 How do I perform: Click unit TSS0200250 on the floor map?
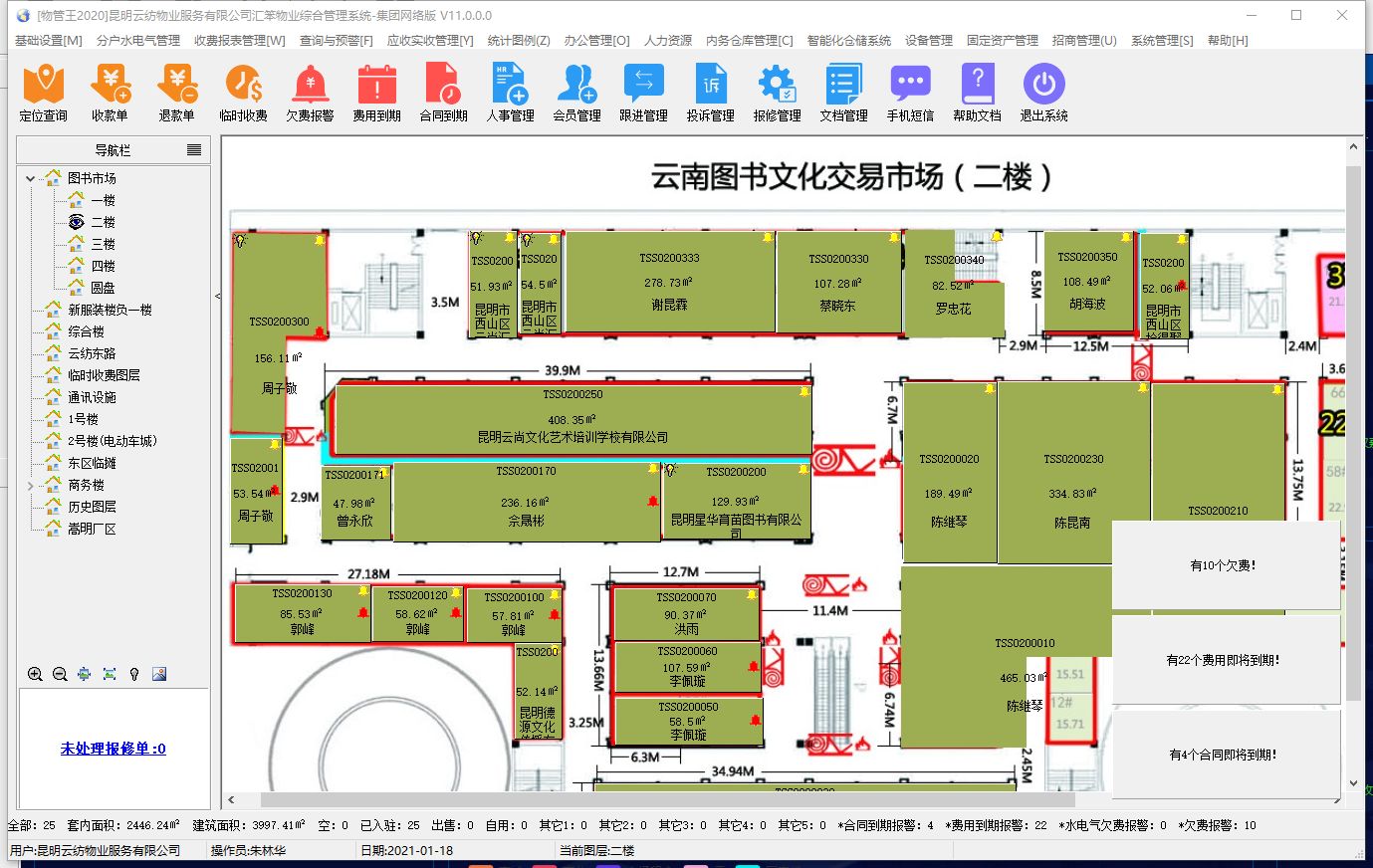[x=572, y=420]
